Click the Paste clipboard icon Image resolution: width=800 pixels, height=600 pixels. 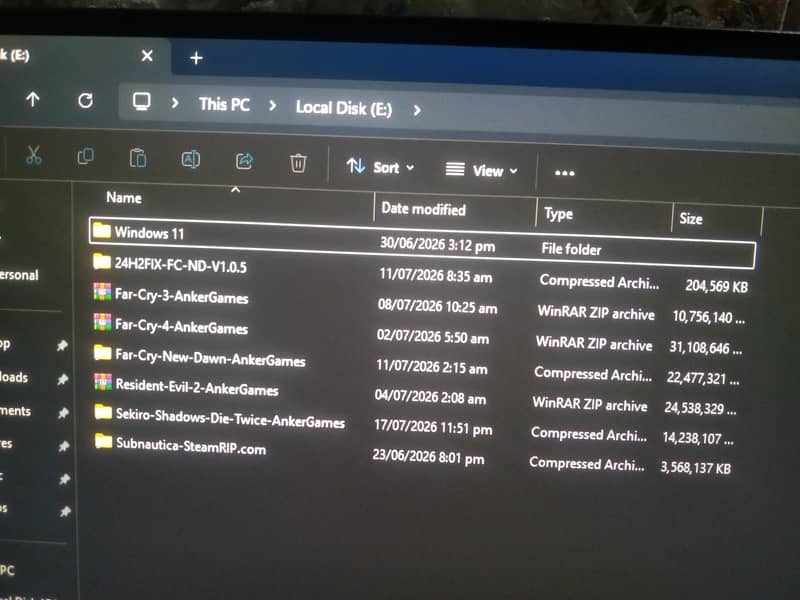tap(138, 158)
